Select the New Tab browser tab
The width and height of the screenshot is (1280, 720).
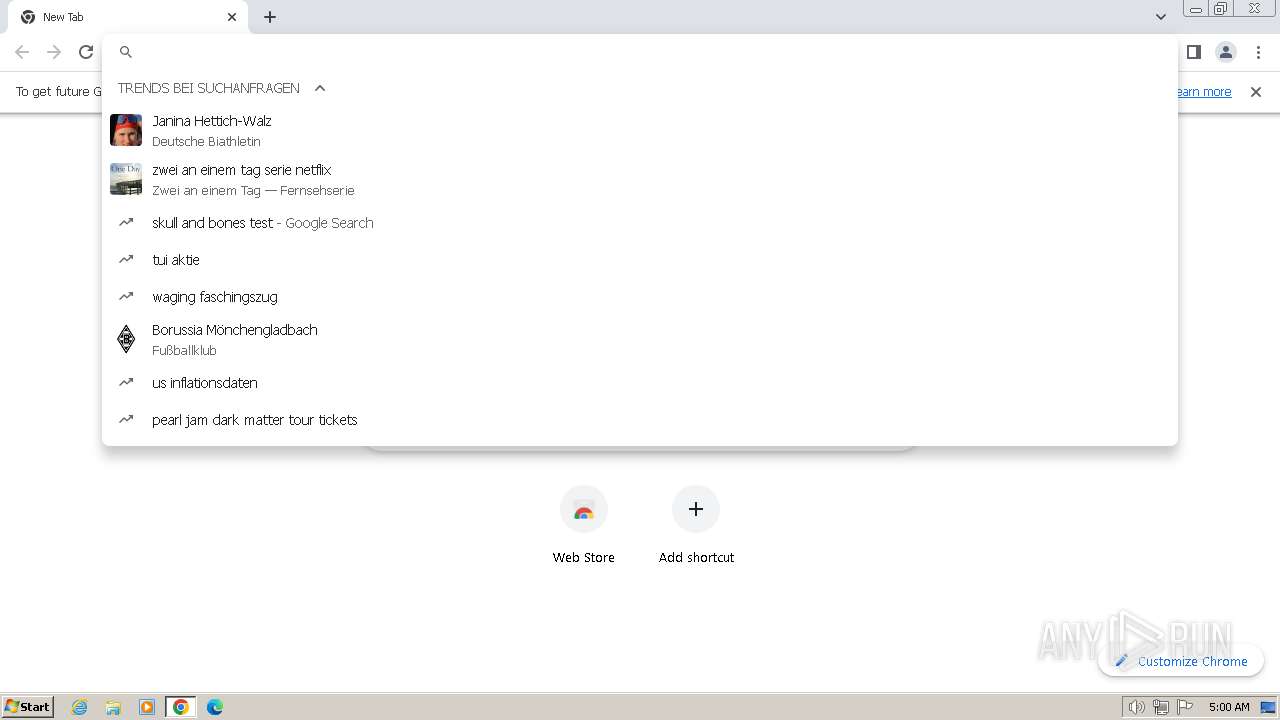pyautogui.click(x=127, y=17)
